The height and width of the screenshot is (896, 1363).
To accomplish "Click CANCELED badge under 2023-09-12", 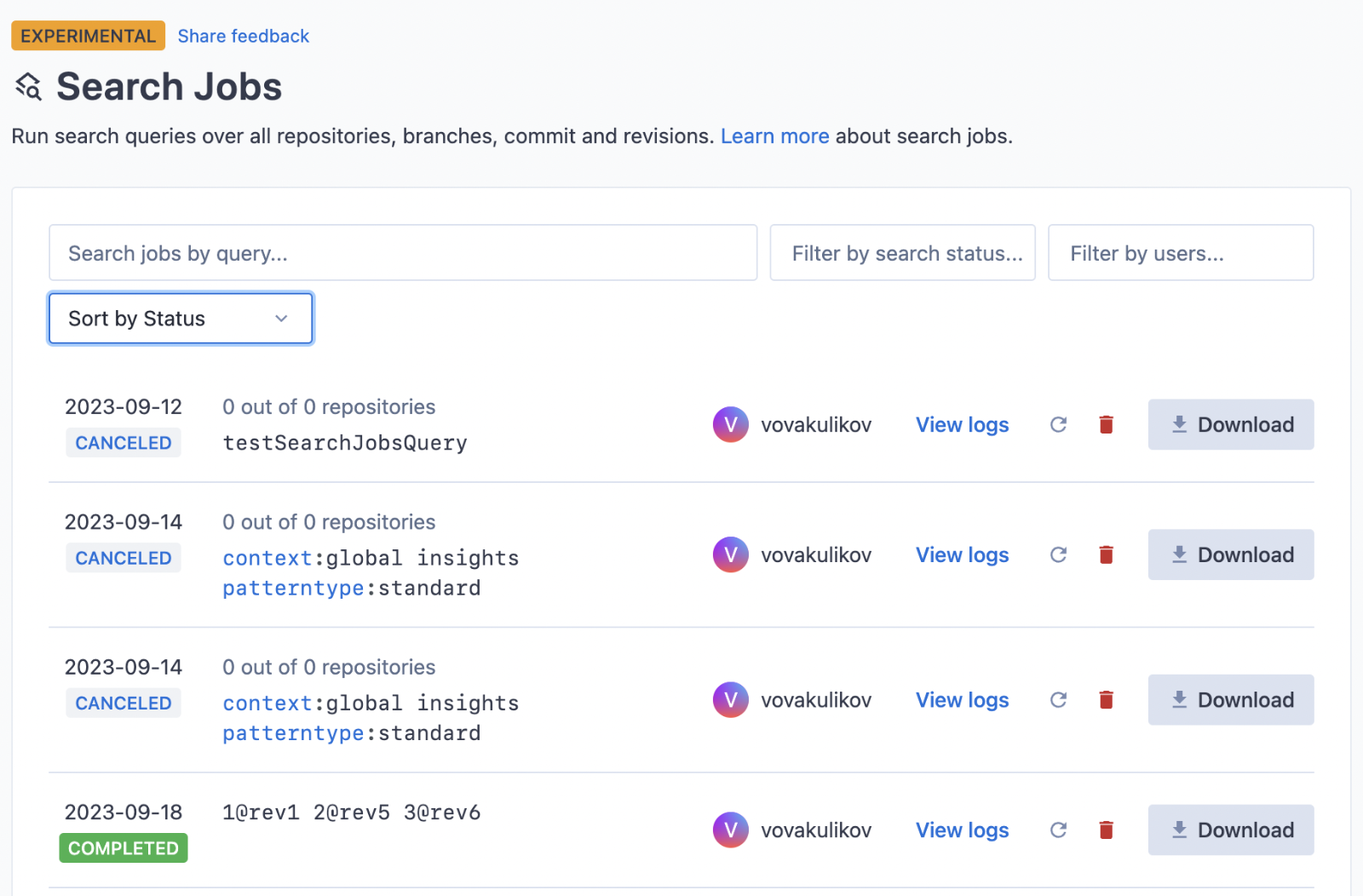I will point(124,443).
